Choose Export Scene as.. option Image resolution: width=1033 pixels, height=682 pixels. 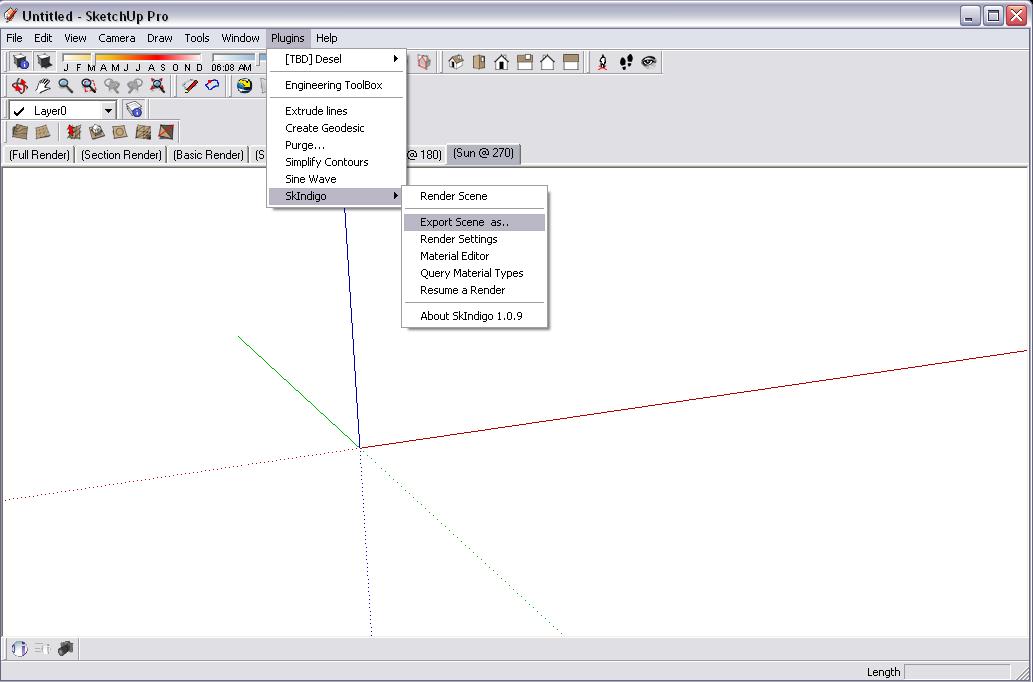pyautogui.click(x=474, y=223)
